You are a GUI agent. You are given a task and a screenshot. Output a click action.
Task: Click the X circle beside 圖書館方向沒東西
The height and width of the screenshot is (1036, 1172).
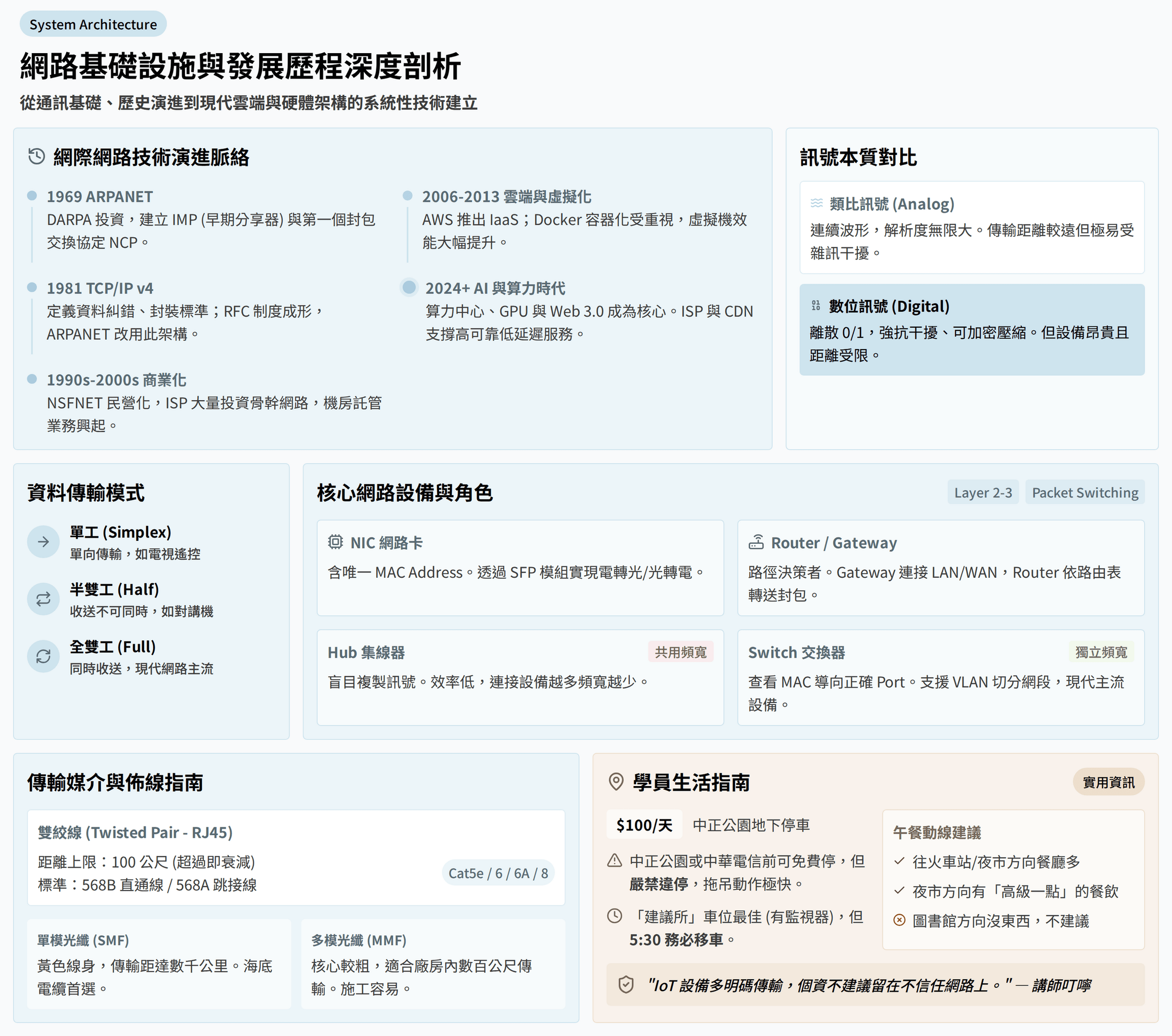pos(900,920)
